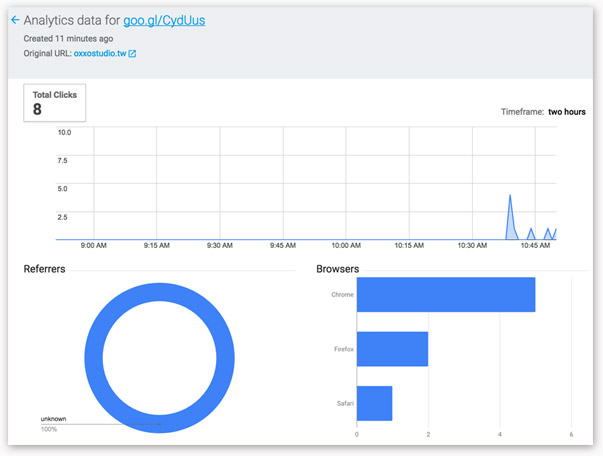Click the 10:45 AM time axis label
The image size is (603, 456).
[535, 245]
